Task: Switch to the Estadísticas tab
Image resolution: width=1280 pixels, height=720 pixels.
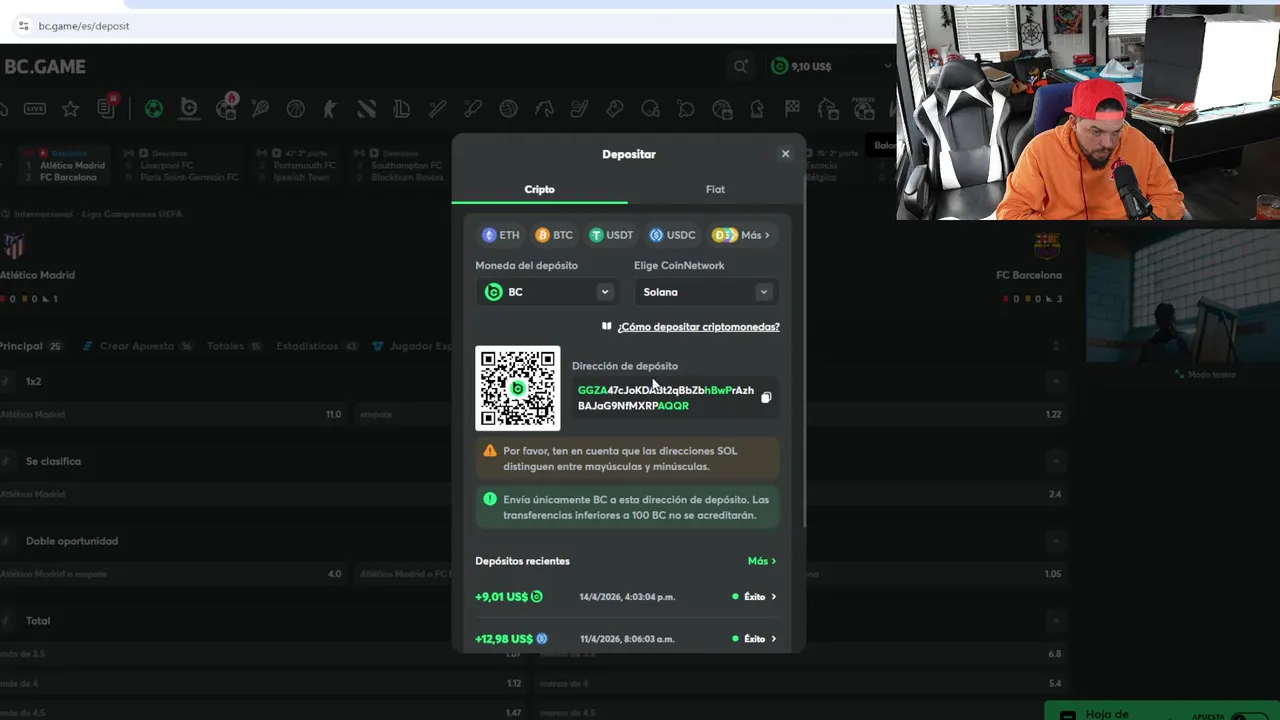Action: [317, 346]
